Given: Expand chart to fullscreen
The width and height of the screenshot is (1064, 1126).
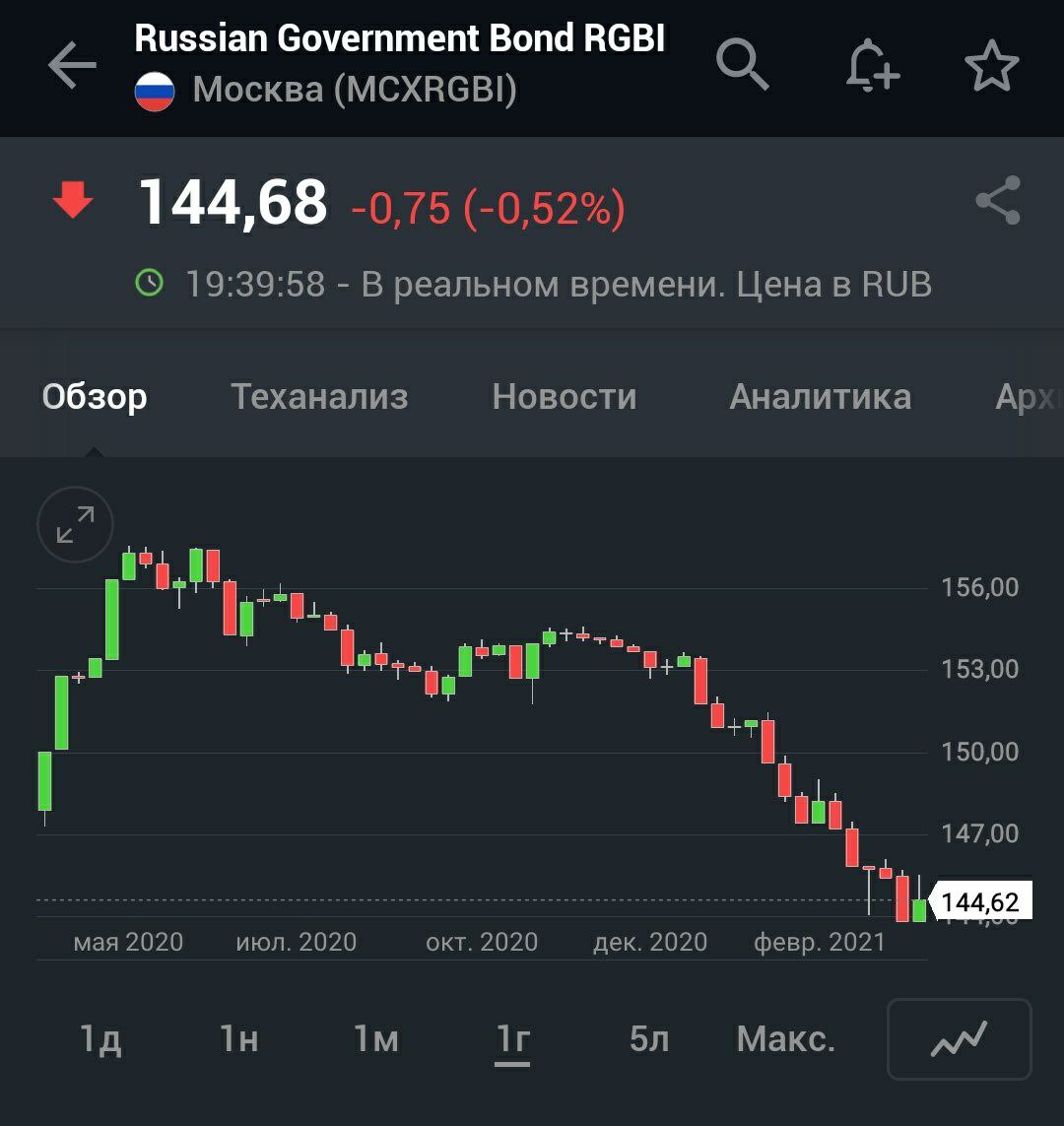Looking at the screenshot, I should coord(76,524).
